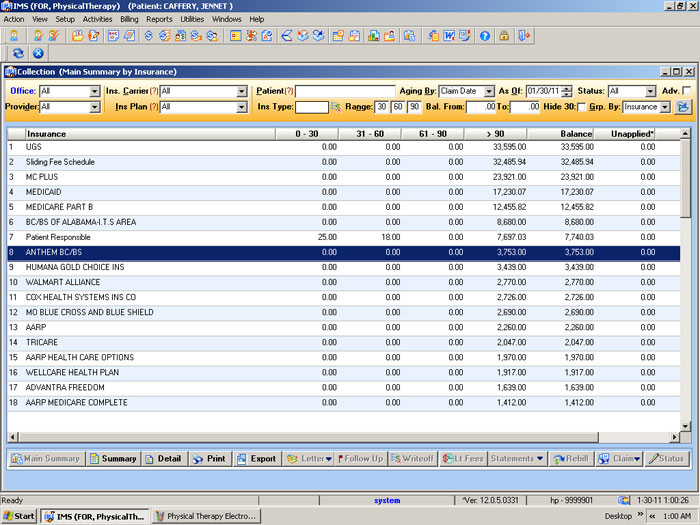Click the exit door icon in the toolbar
Screen dimensions: 700x525
tap(524, 36)
